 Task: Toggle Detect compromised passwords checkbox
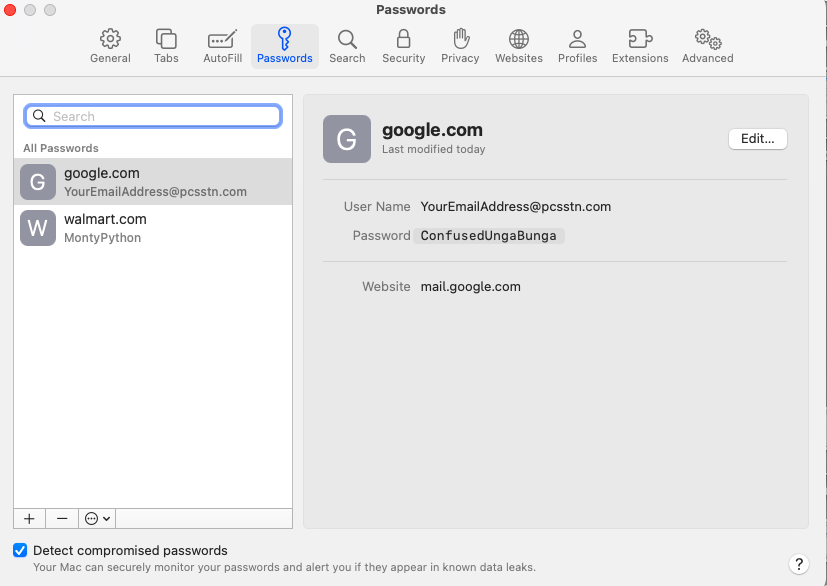20,550
